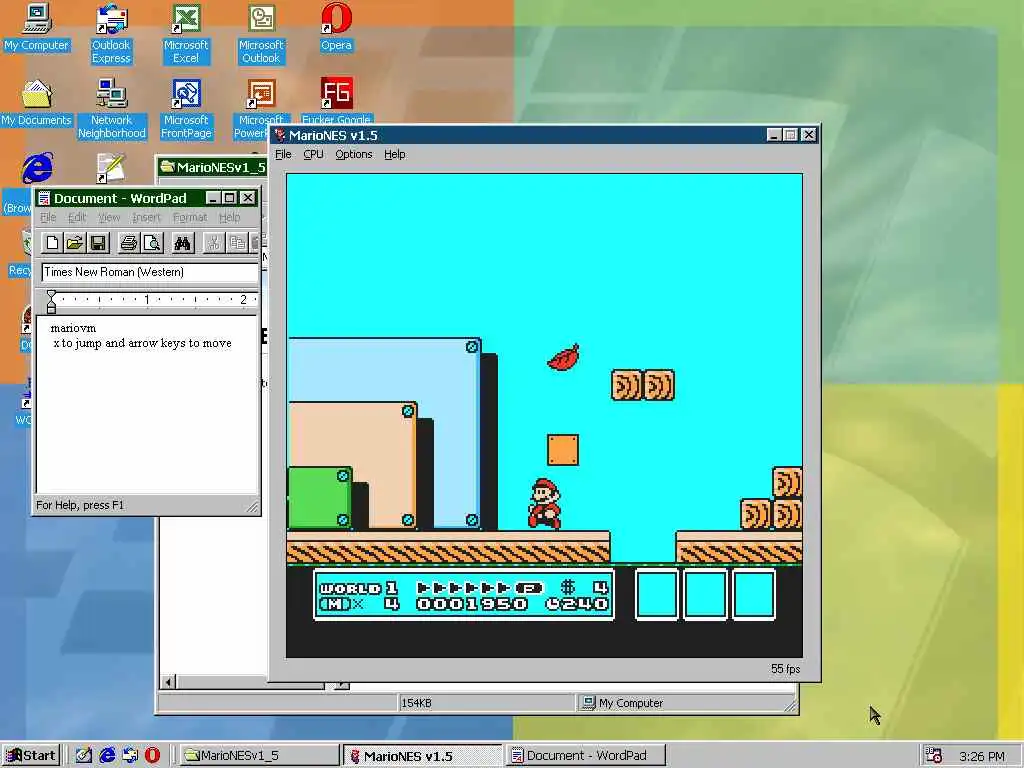This screenshot has width=1024, height=768.
Task: Click the New document icon in WordPad
Action: tap(52, 244)
